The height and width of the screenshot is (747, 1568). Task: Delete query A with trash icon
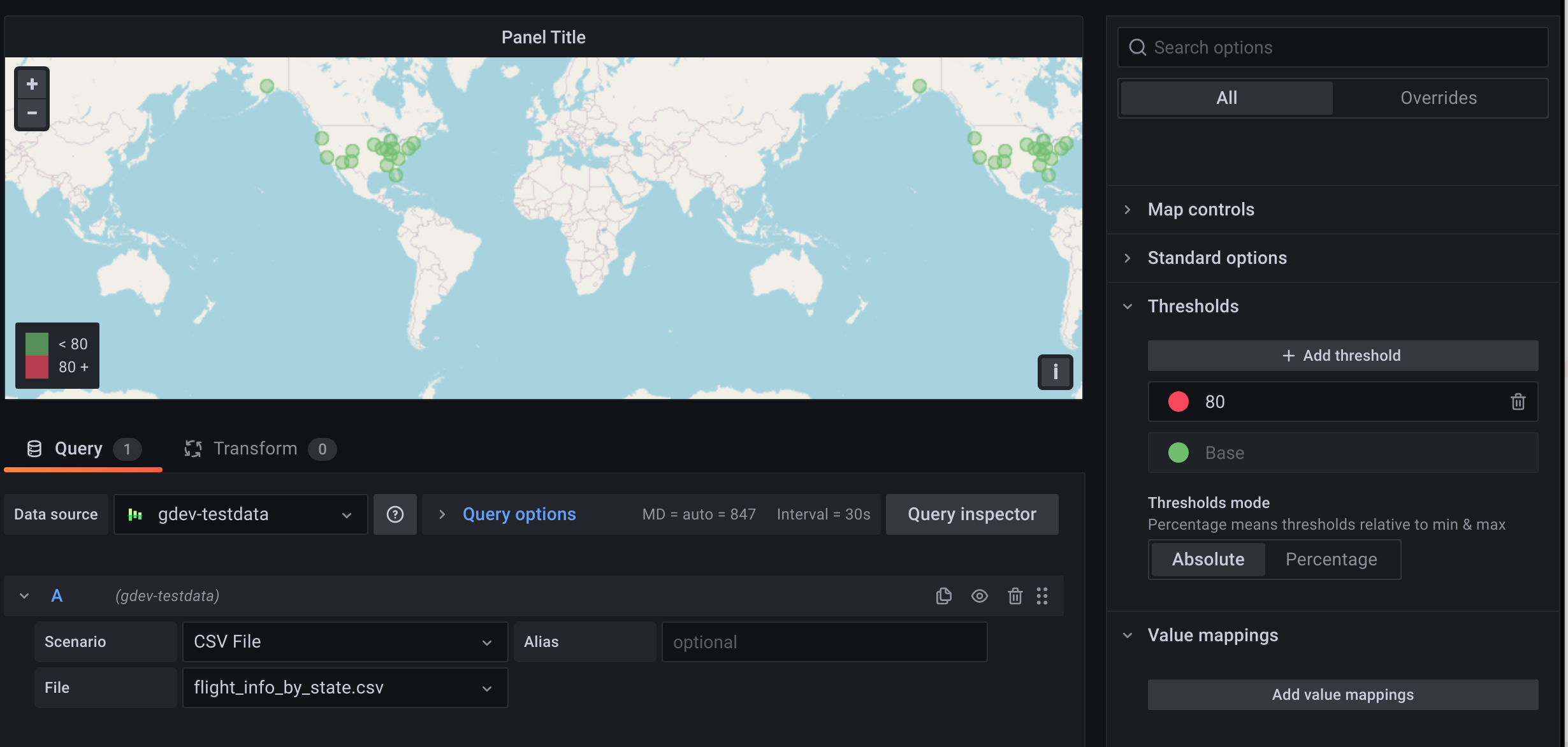[x=1015, y=596]
